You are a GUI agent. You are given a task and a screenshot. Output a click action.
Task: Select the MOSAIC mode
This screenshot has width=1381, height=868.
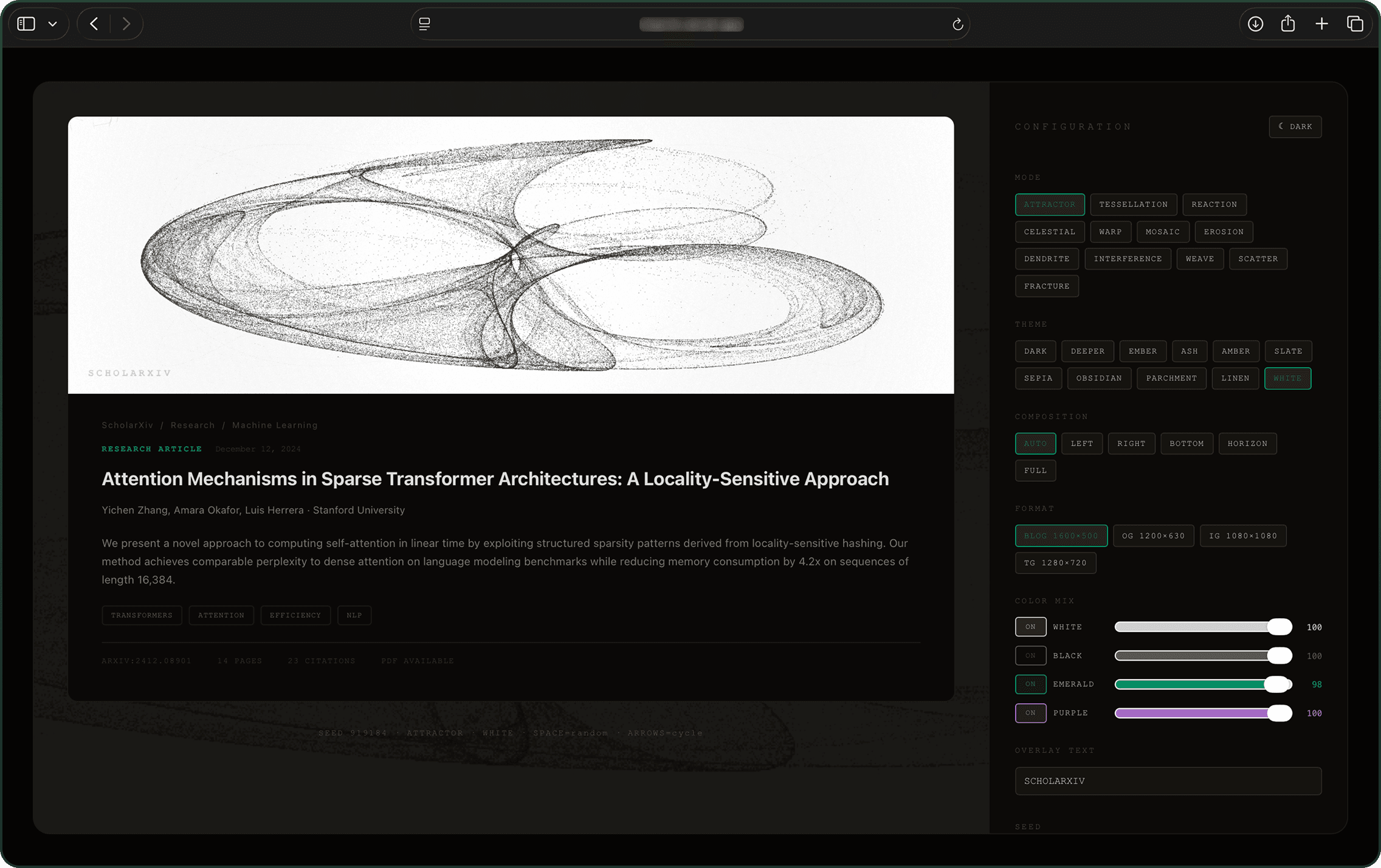1162,232
